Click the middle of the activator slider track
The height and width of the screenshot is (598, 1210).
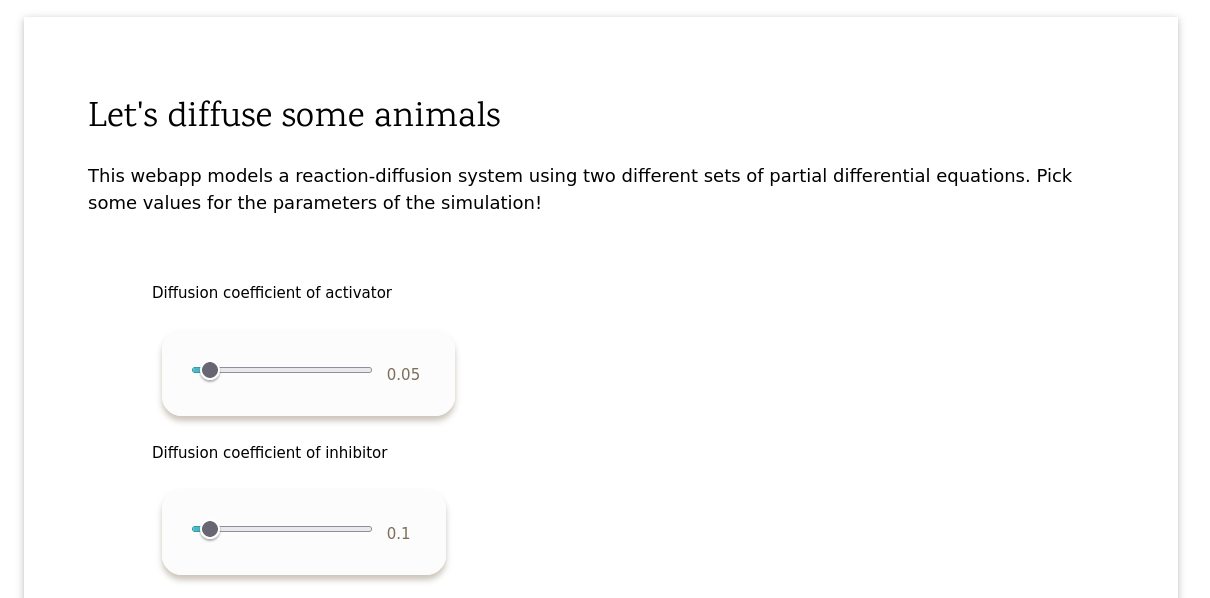coord(282,371)
